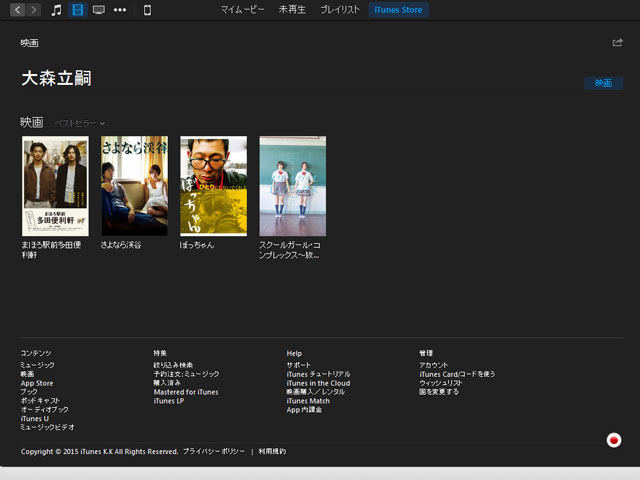Open the ウィッシュリスト link
640x480 pixels.
pos(441,383)
